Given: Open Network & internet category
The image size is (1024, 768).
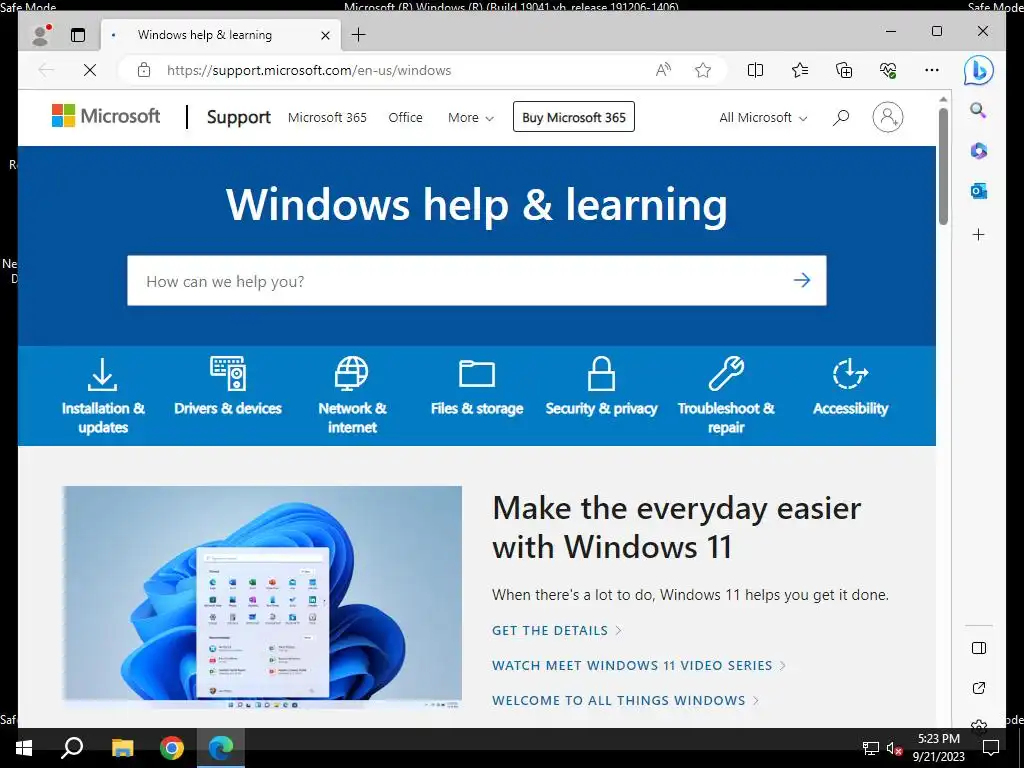Looking at the screenshot, I should (352, 396).
